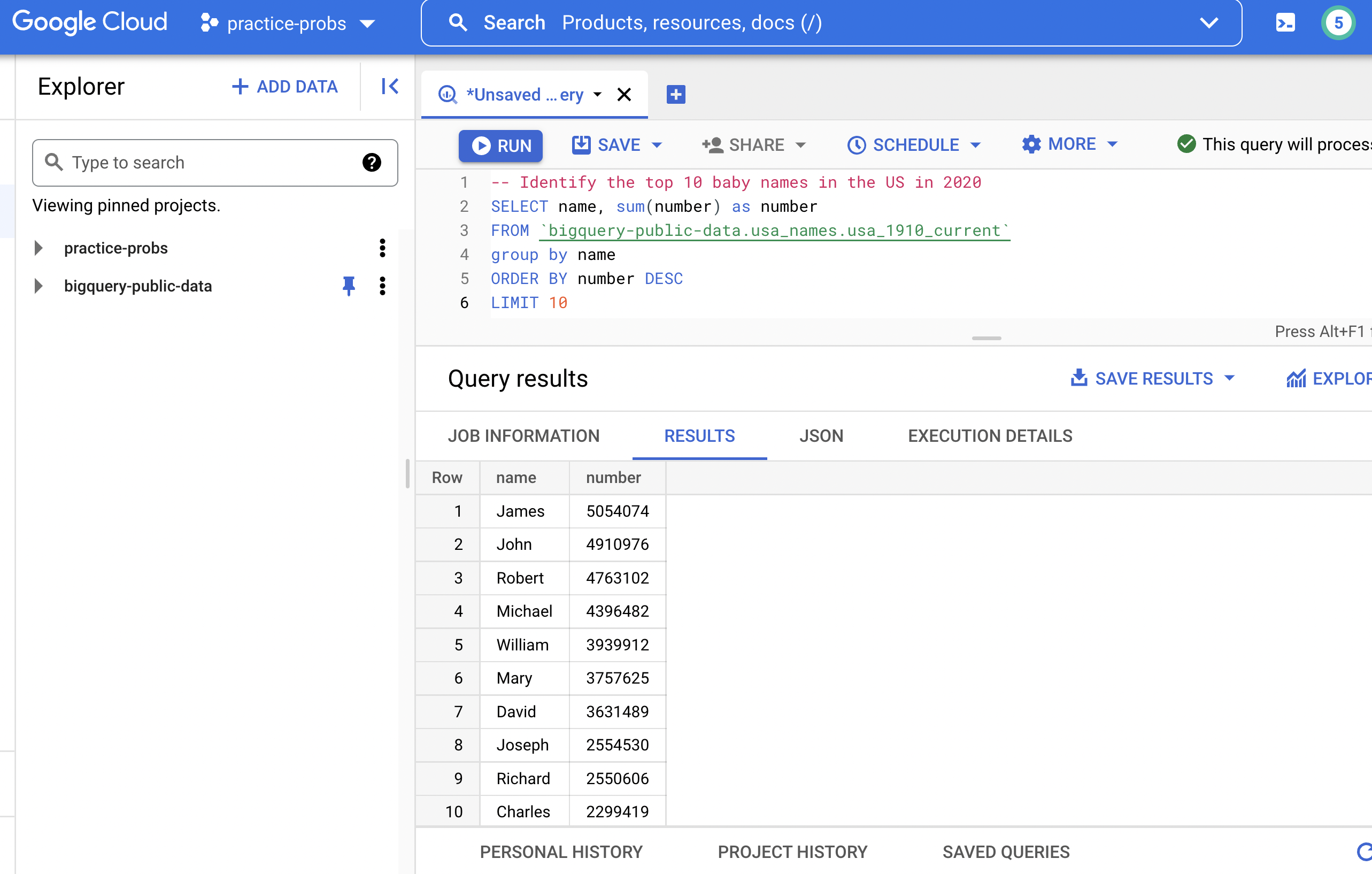Select the value 3939912 for William
Screen dimensions: 1372x874
(x=618, y=645)
